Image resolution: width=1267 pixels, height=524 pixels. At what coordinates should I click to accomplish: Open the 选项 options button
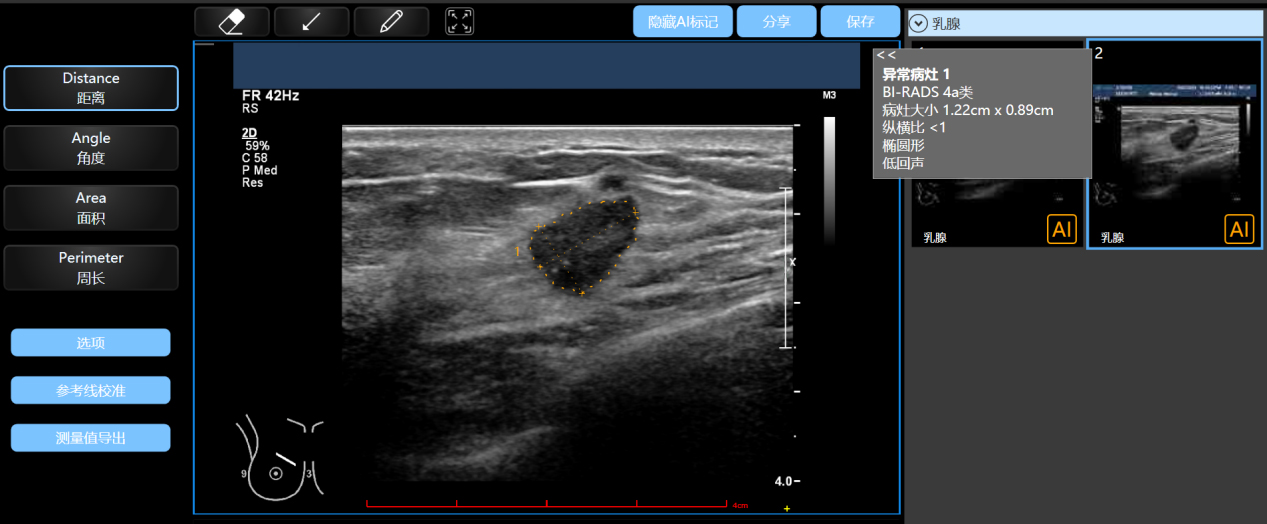[x=91, y=342]
